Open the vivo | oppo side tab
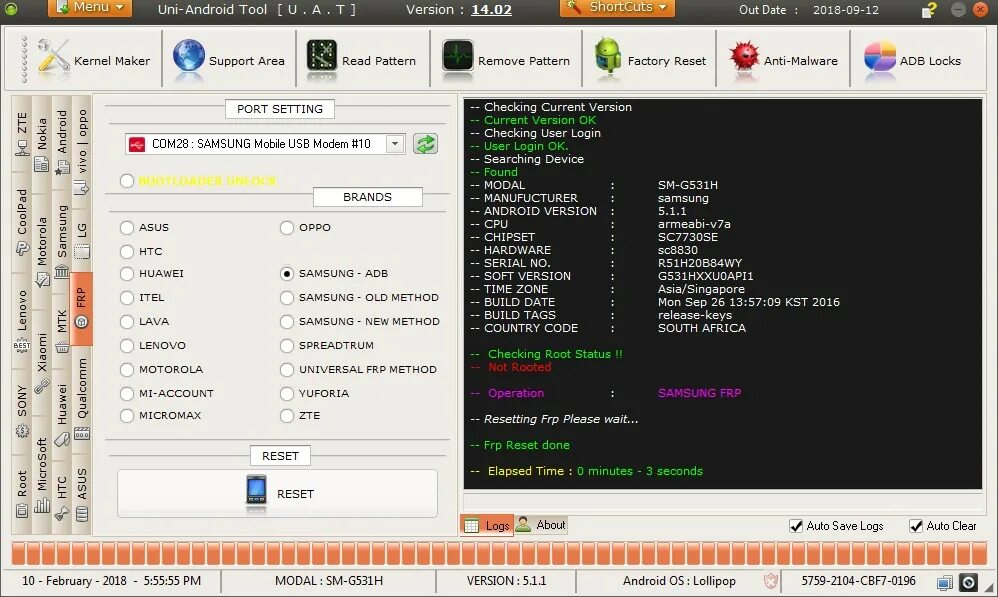Image resolution: width=998 pixels, height=597 pixels. coord(82,151)
